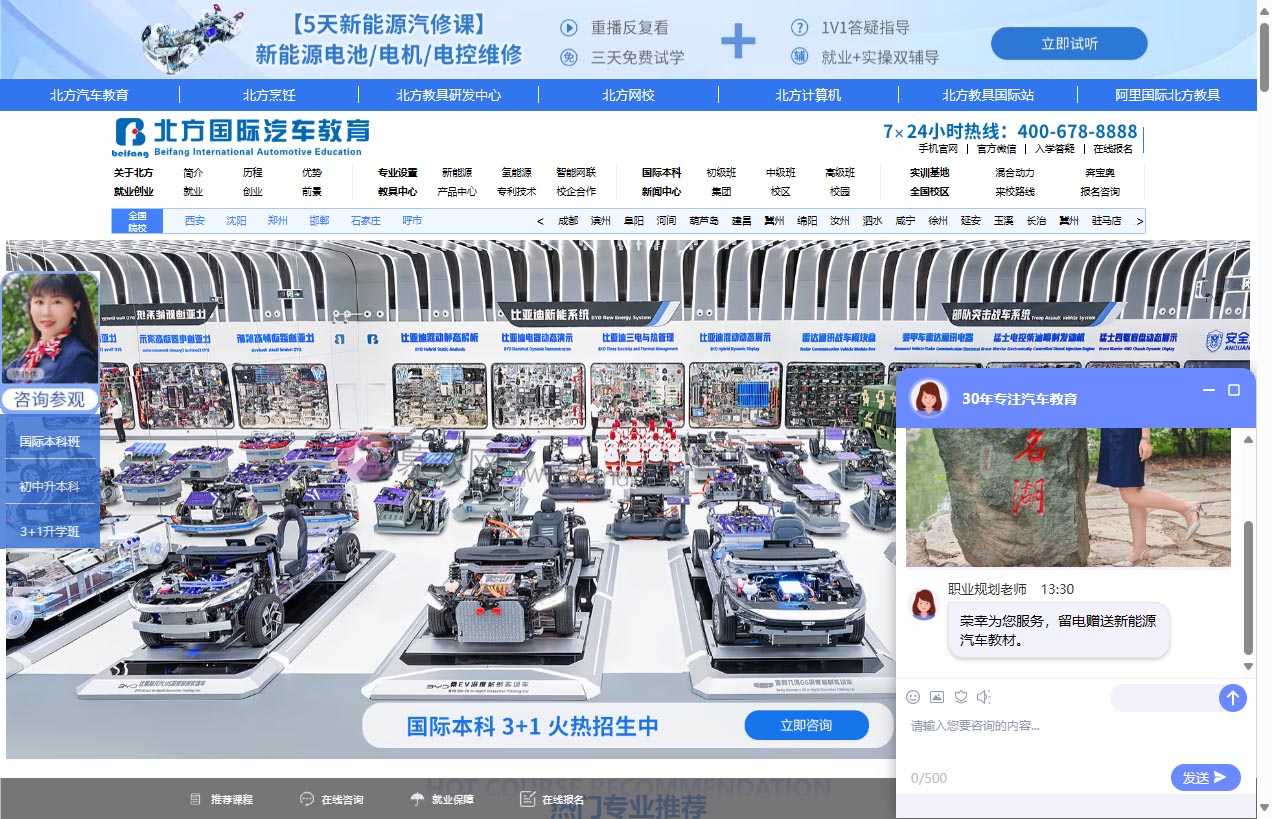The image size is (1272, 819).
Task: Click the left arrow in the city list
Action: point(540,220)
